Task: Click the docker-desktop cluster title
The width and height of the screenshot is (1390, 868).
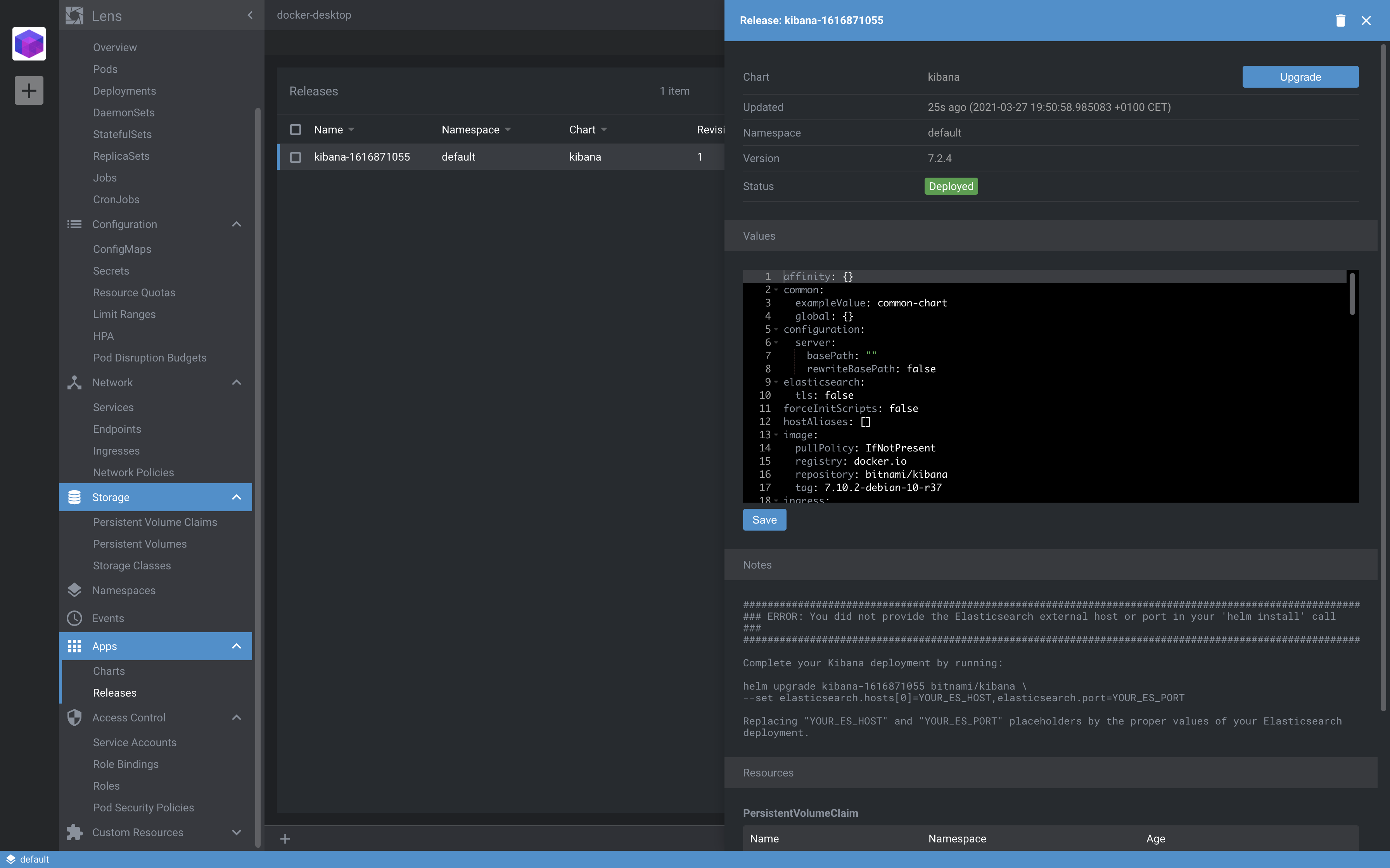Action: [x=313, y=15]
